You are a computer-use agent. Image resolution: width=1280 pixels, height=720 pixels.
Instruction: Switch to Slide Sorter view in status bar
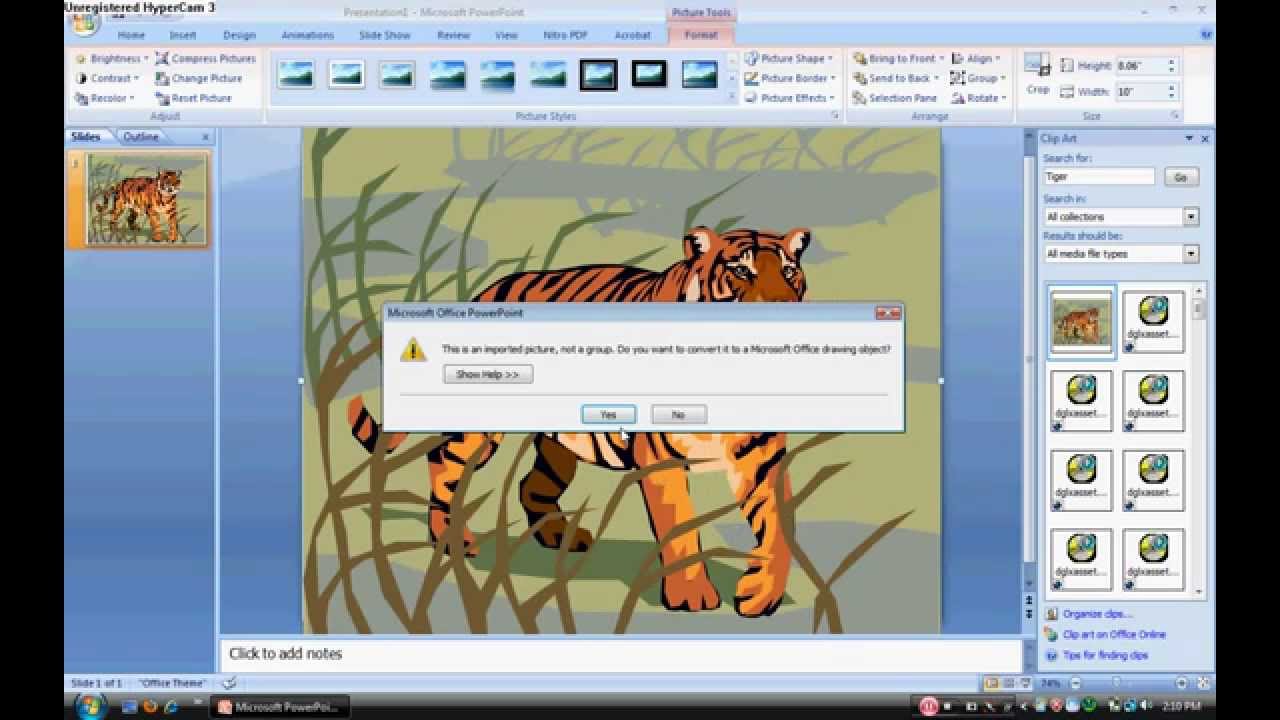[1008, 683]
